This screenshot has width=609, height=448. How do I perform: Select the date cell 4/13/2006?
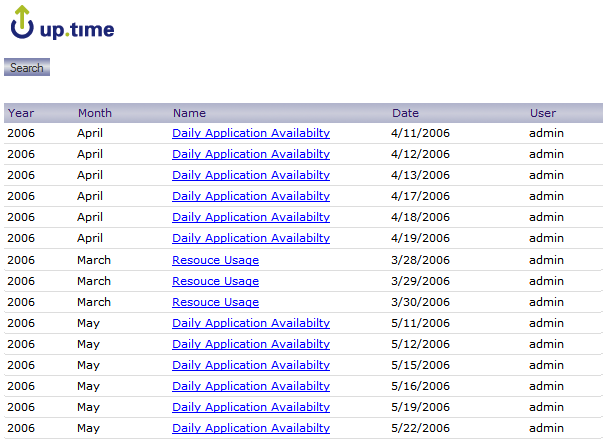tap(420, 175)
